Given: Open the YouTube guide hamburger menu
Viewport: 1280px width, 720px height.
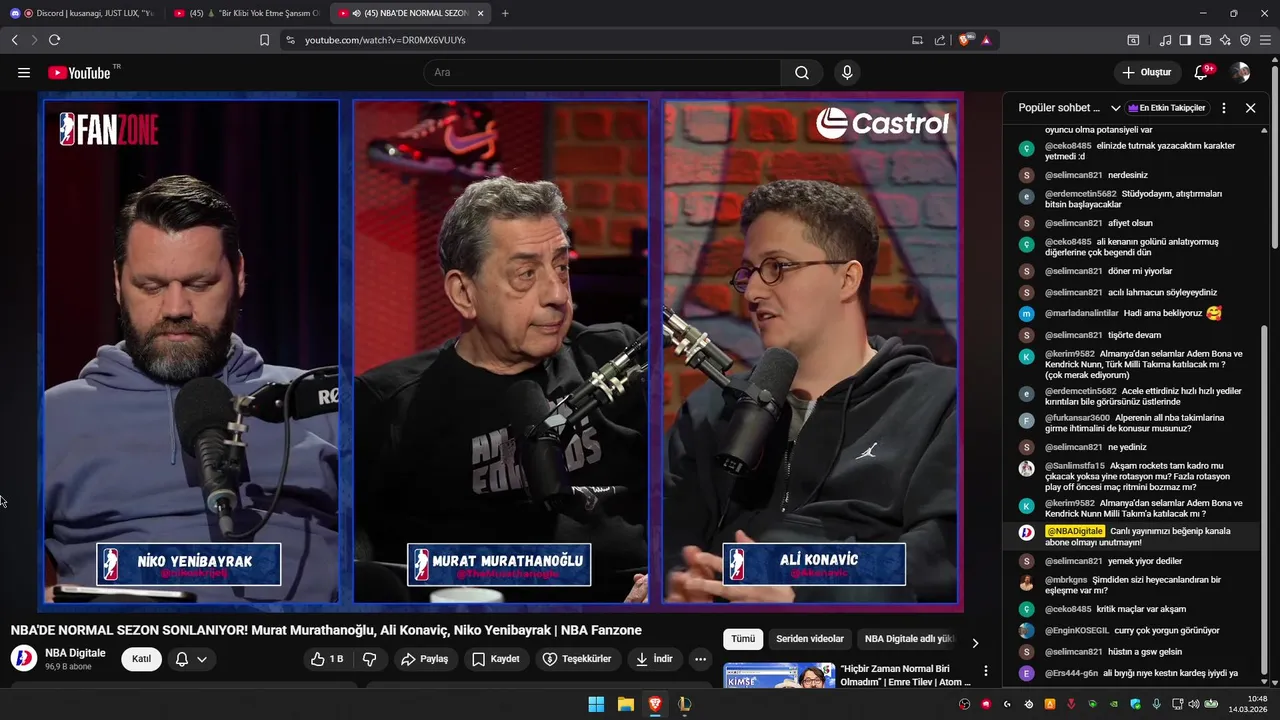Looking at the screenshot, I should 24,72.
